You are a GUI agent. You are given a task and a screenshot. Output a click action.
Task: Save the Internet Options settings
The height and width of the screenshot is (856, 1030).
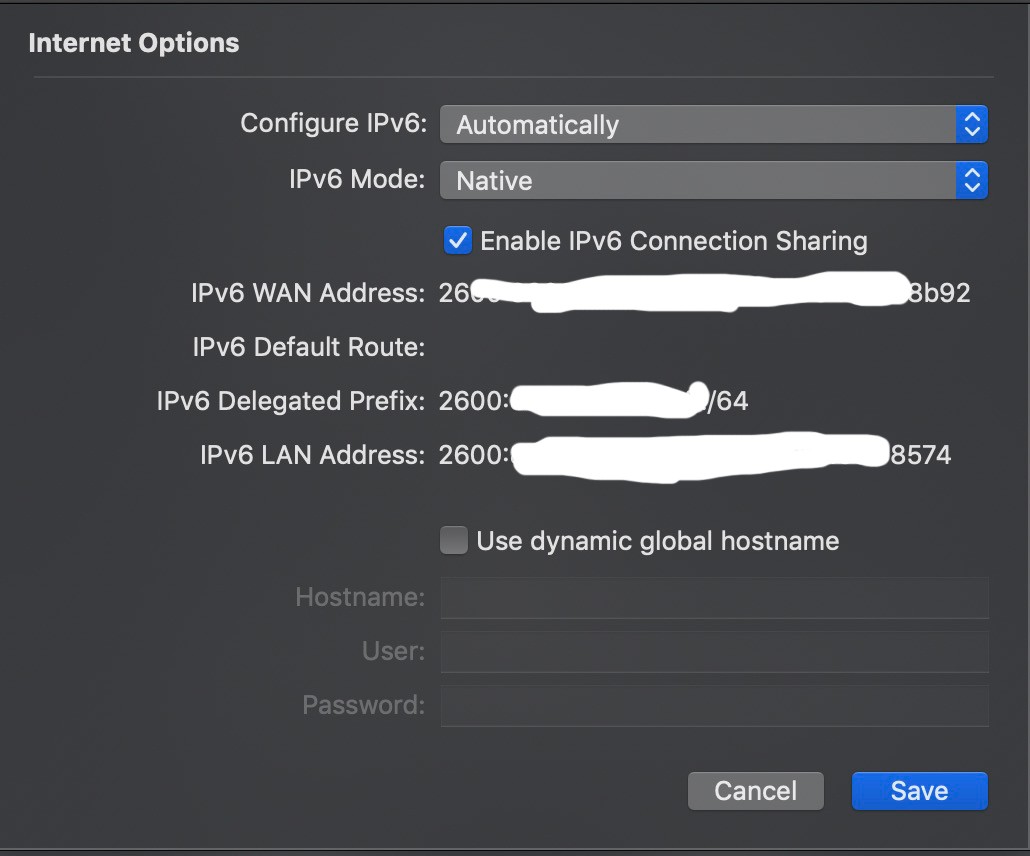click(919, 791)
